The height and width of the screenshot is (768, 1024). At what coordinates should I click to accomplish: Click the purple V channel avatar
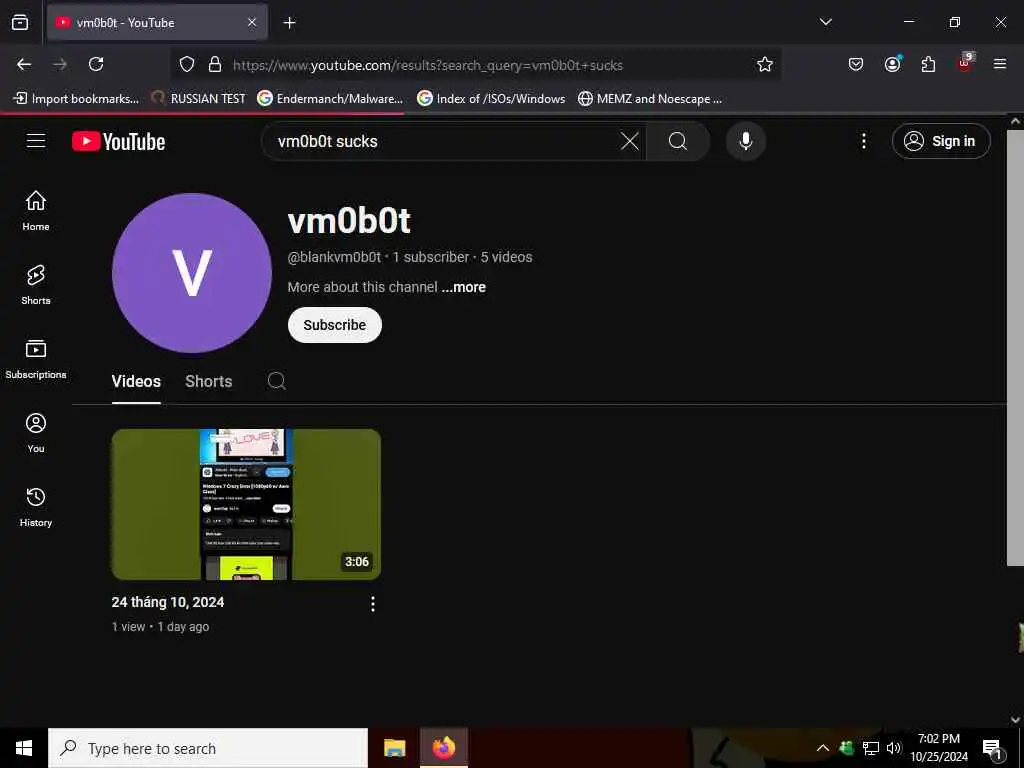point(192,273)
